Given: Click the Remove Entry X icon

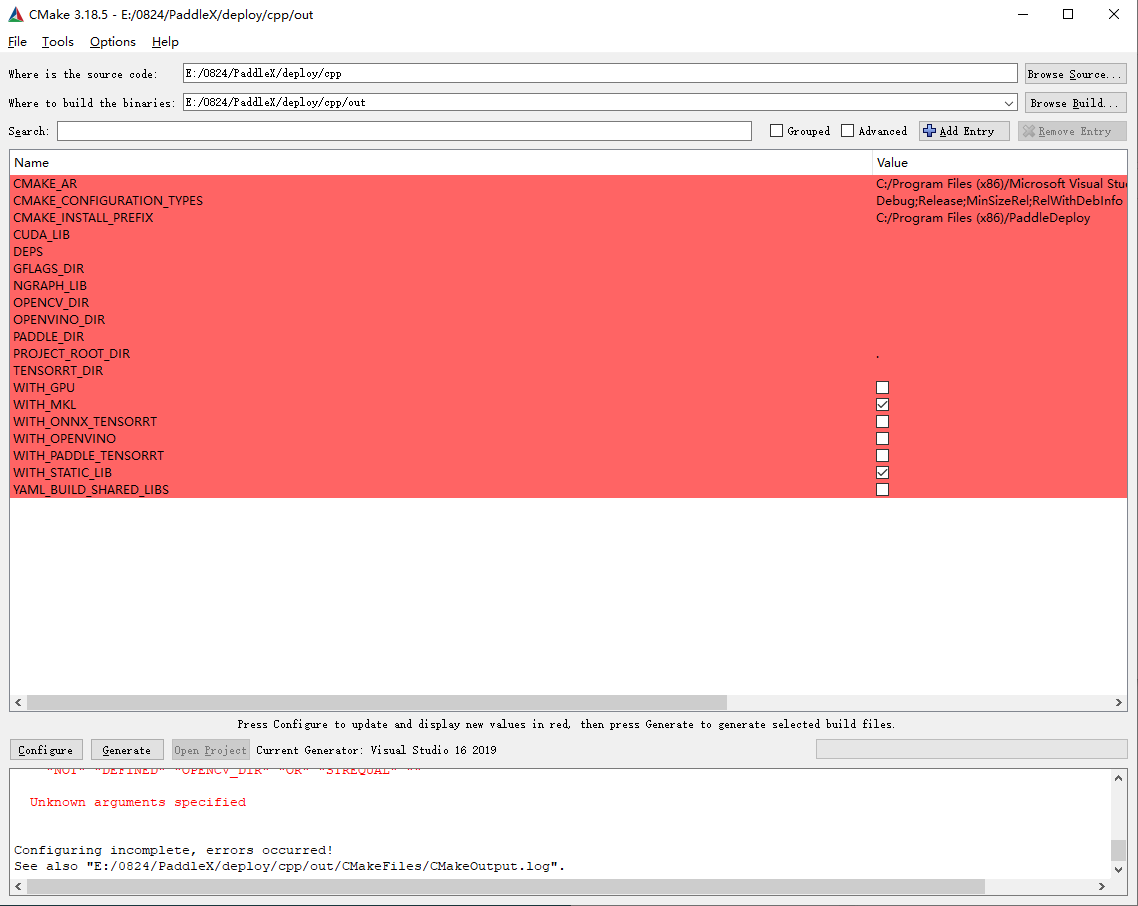Looking at the screenshot, I should click(1029, 131).
